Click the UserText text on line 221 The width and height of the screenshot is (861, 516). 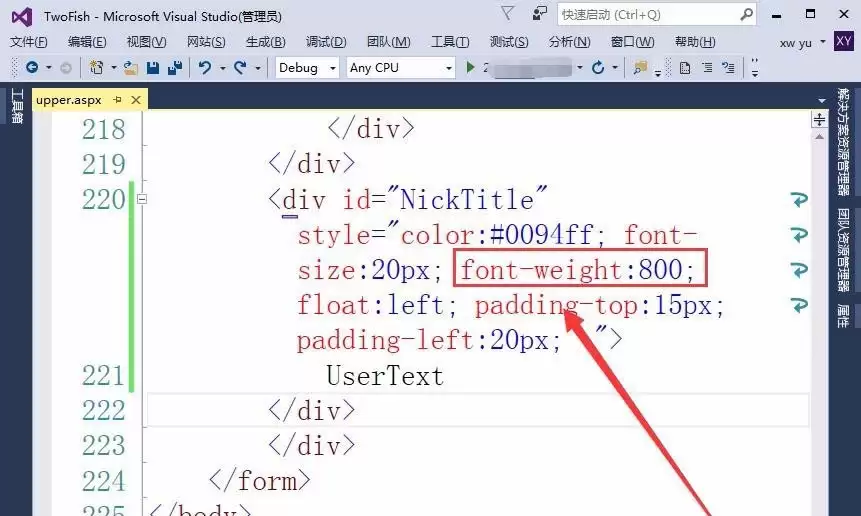click(x=385, y=376)
